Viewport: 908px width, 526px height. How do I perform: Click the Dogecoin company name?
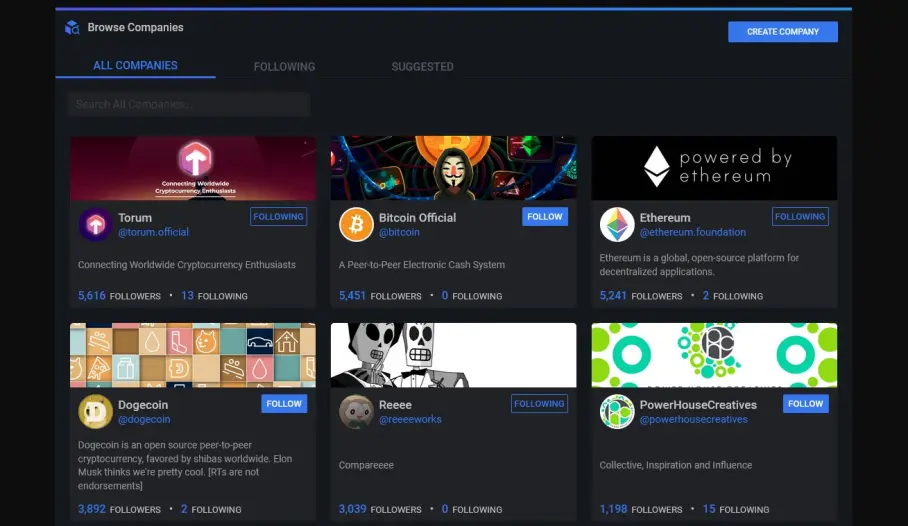tap(143, 405)
